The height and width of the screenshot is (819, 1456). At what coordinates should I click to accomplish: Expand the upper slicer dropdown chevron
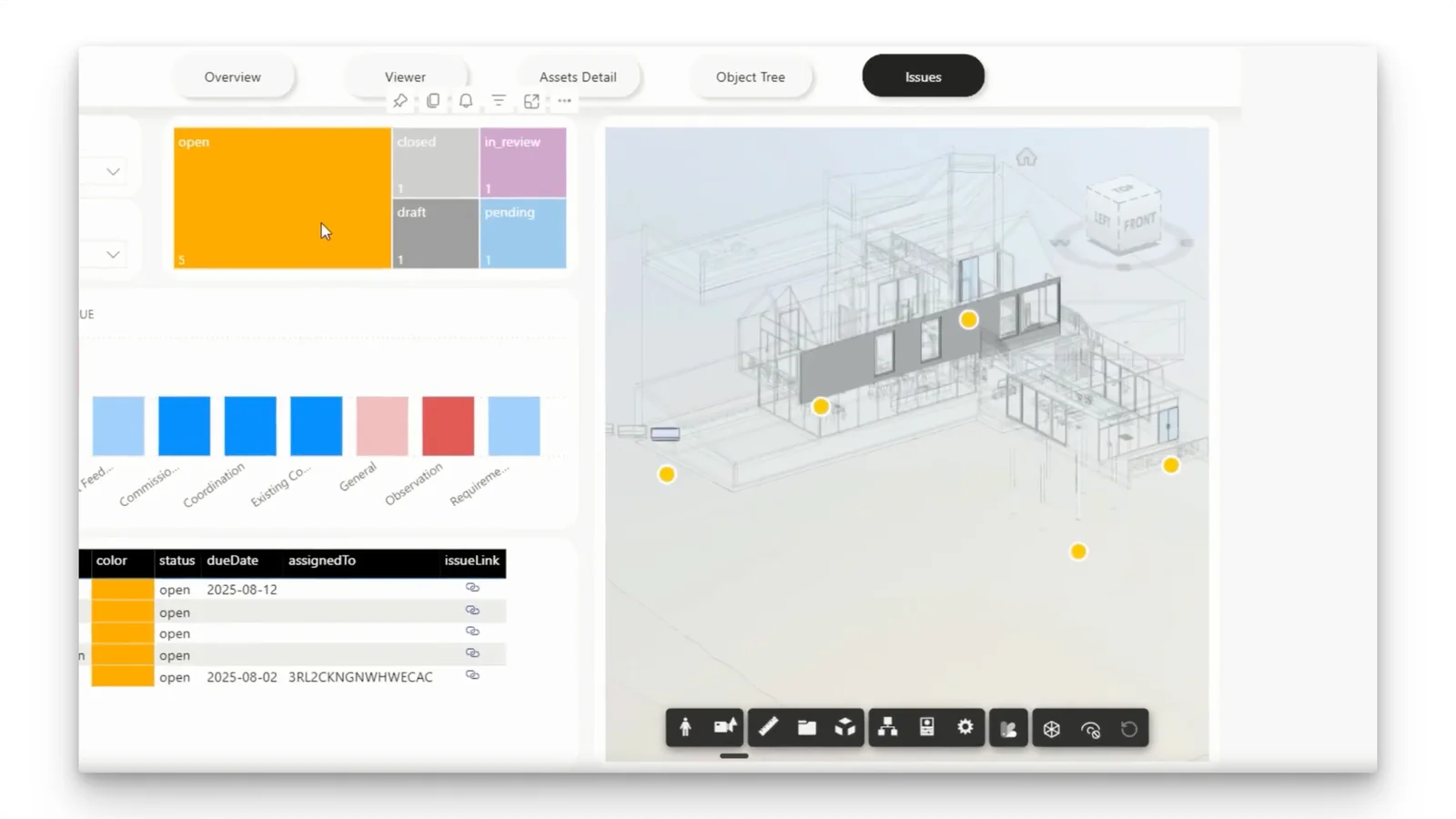pos(113,171)
